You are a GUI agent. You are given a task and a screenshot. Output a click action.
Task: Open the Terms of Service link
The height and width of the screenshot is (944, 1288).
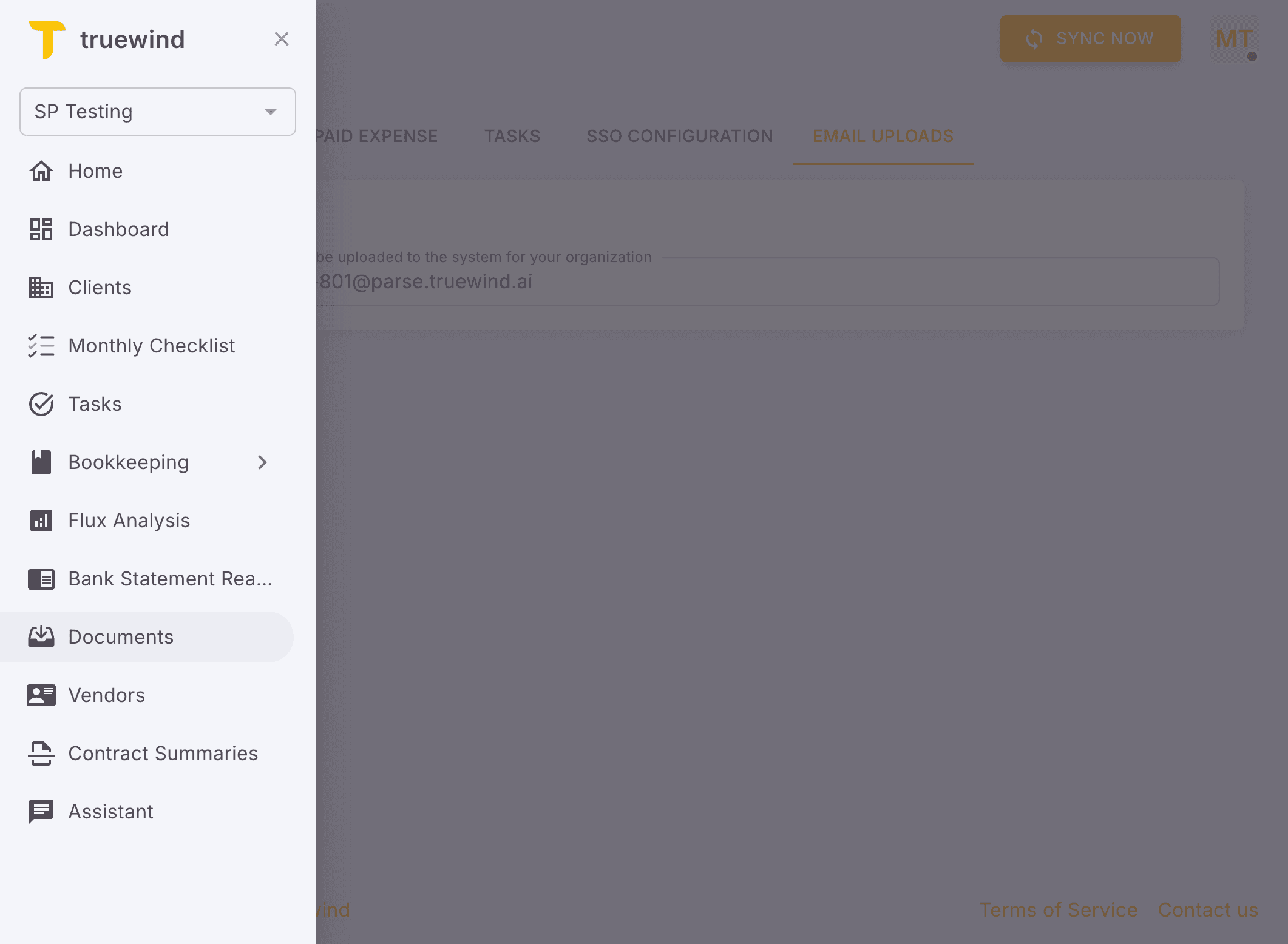click(1059, 910)
